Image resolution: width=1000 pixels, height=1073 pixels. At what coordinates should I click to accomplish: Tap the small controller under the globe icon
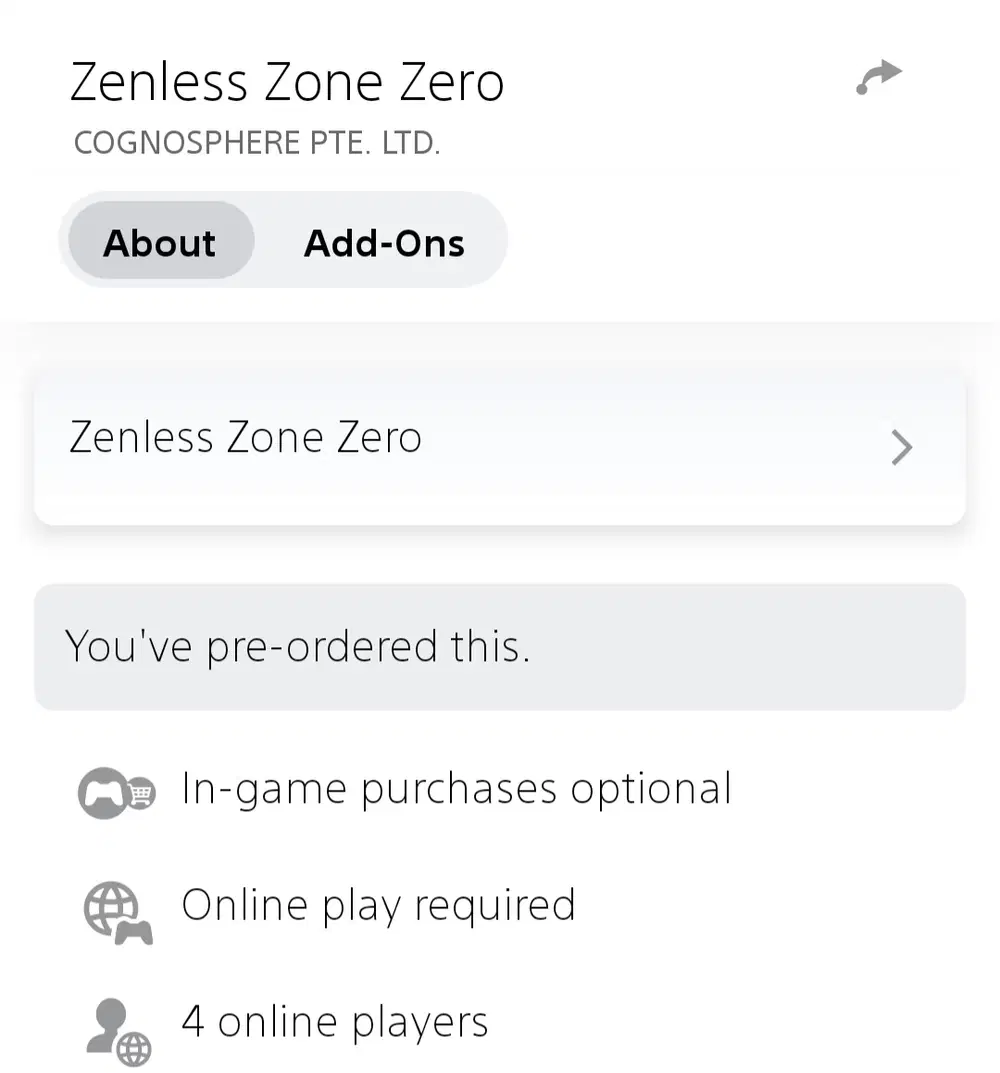tap(134, 933)
